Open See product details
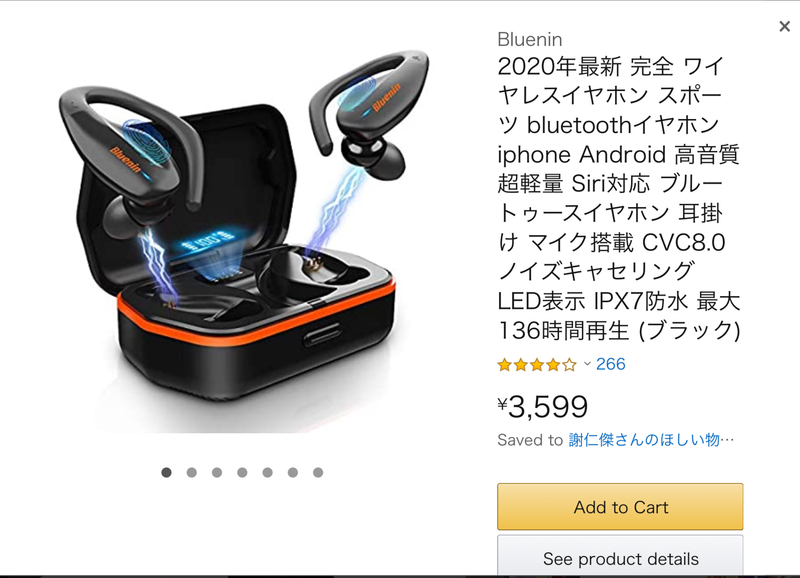This screenshot has height=578, width=800. point(620,558)
